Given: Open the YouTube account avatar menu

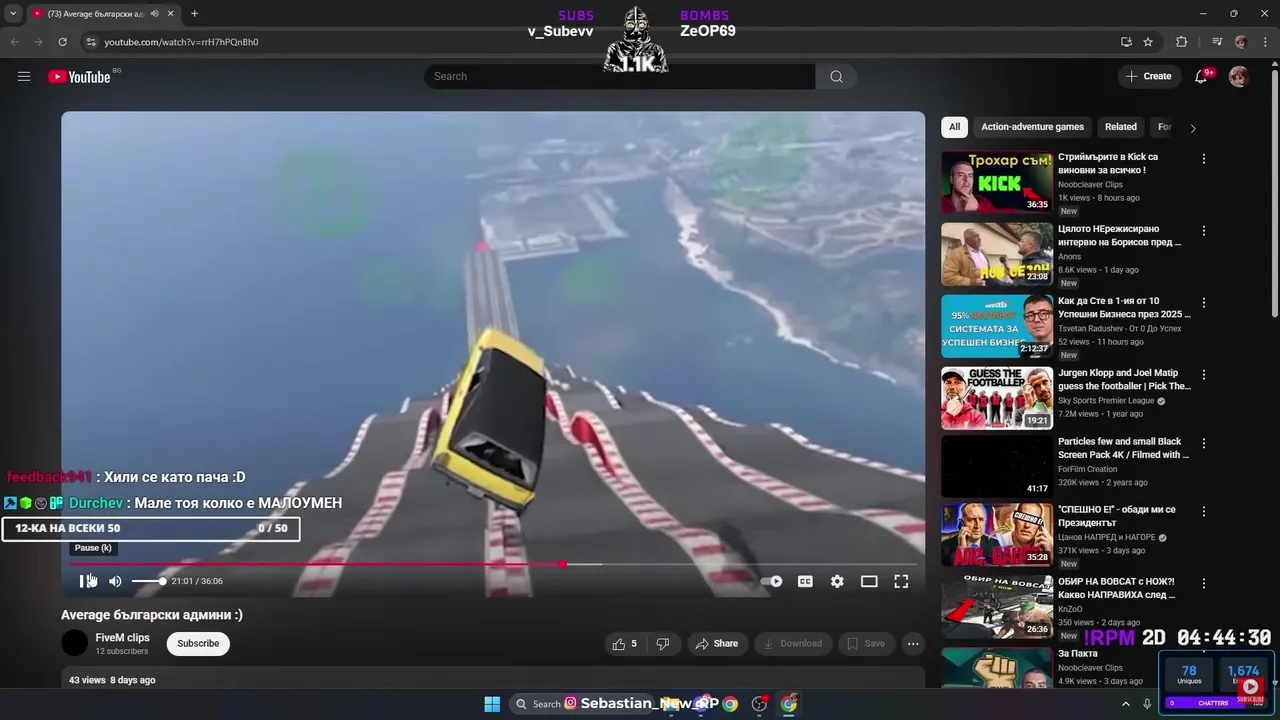Looking at the screenshot, I should pos(1238,76).
